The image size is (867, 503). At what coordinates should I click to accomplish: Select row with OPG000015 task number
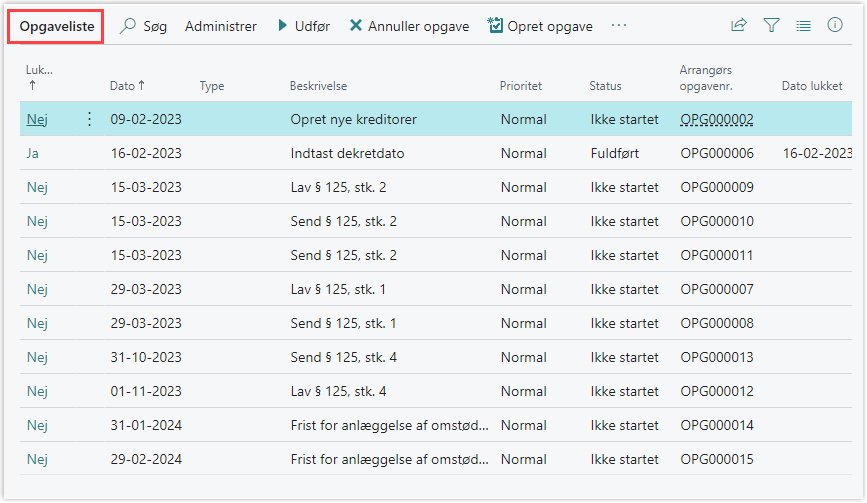pyautogui.click(x=716, y=459)
